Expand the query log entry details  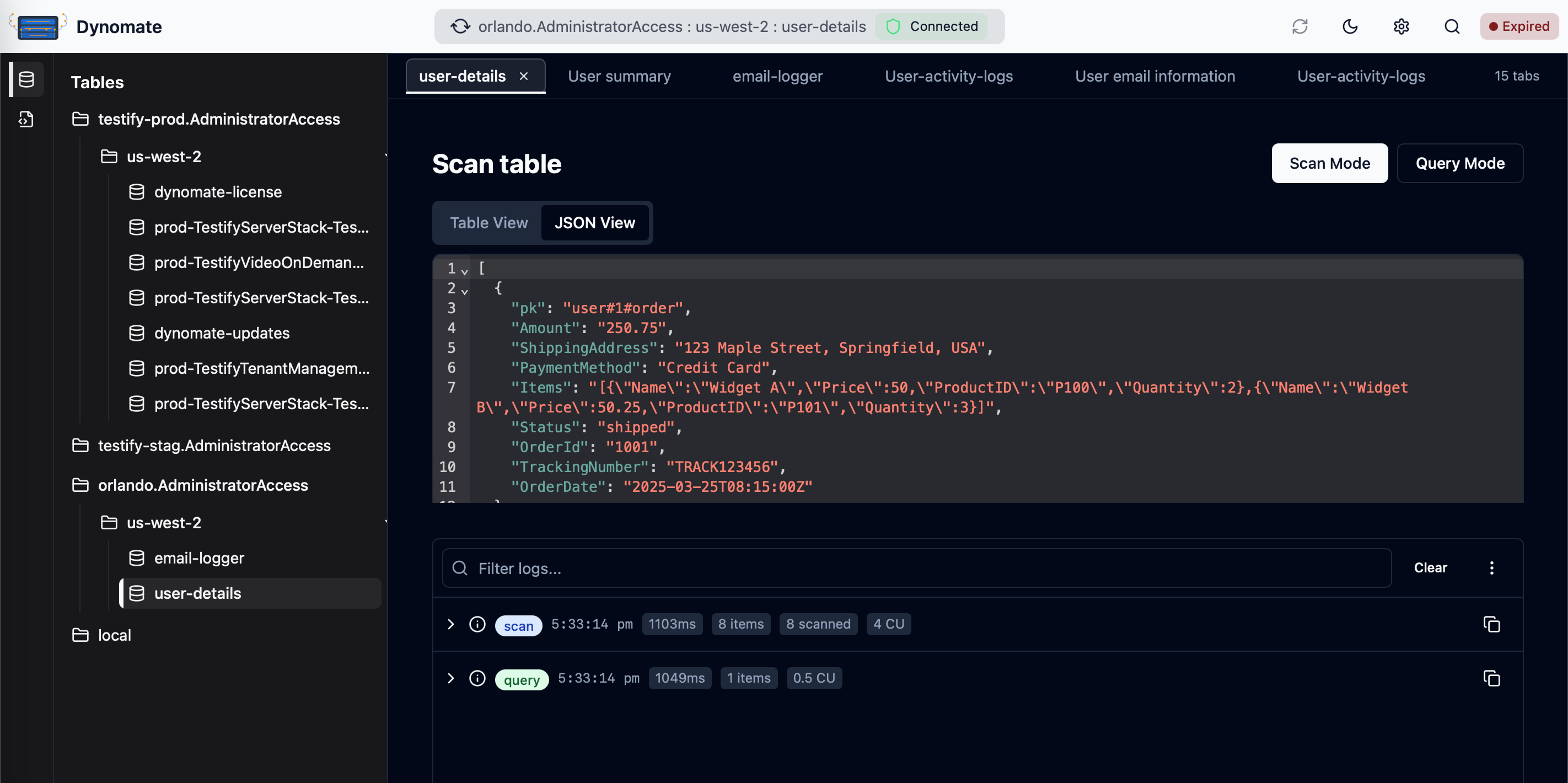[x=450, y=678]
